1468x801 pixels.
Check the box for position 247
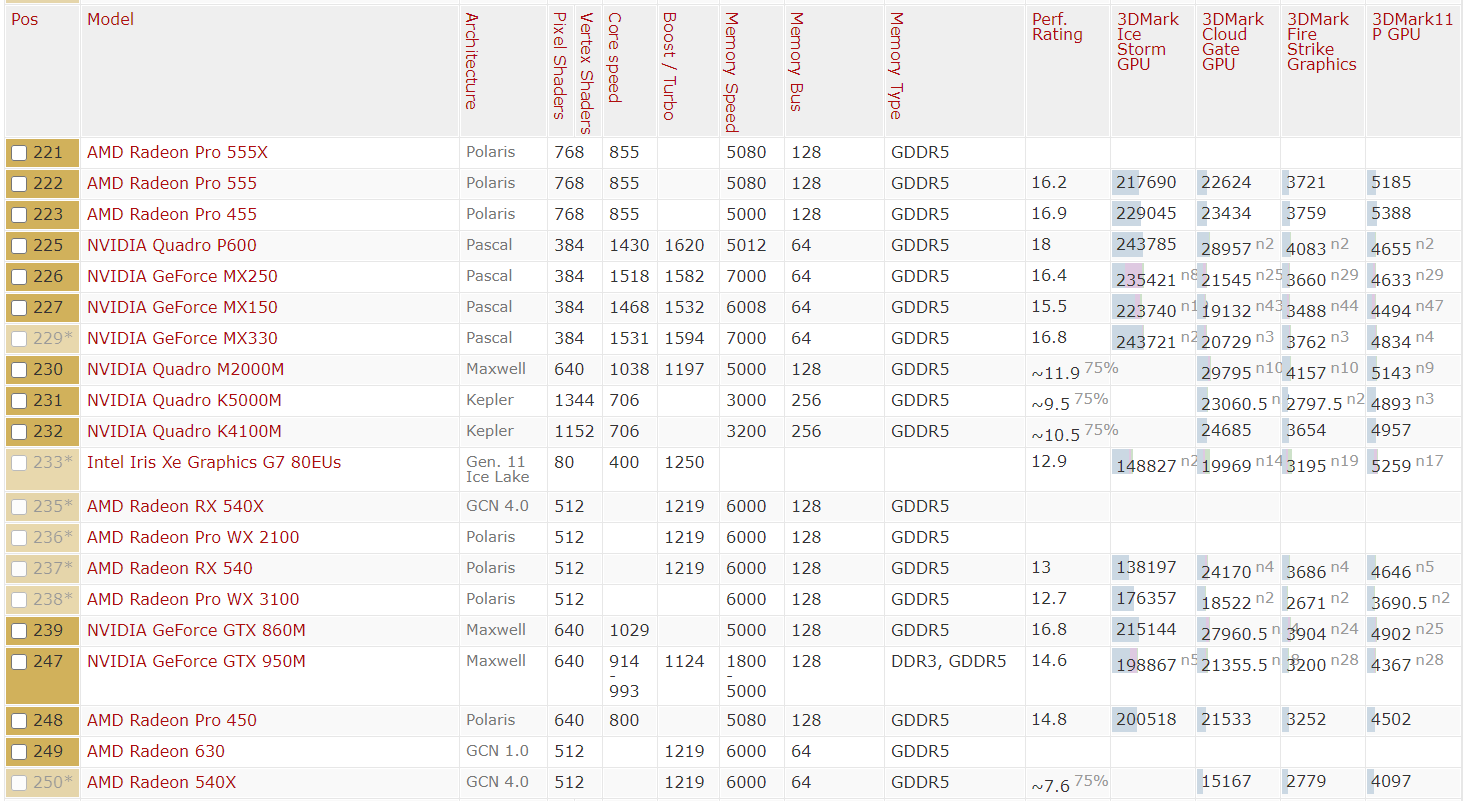pos(19,662)
